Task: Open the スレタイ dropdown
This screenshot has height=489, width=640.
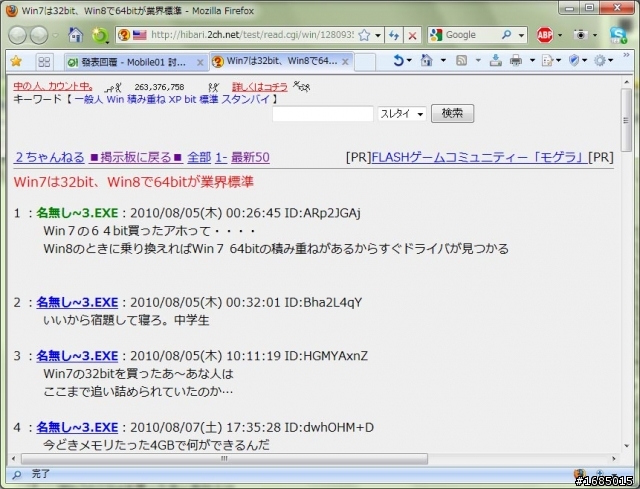Action: pos(402,114)
